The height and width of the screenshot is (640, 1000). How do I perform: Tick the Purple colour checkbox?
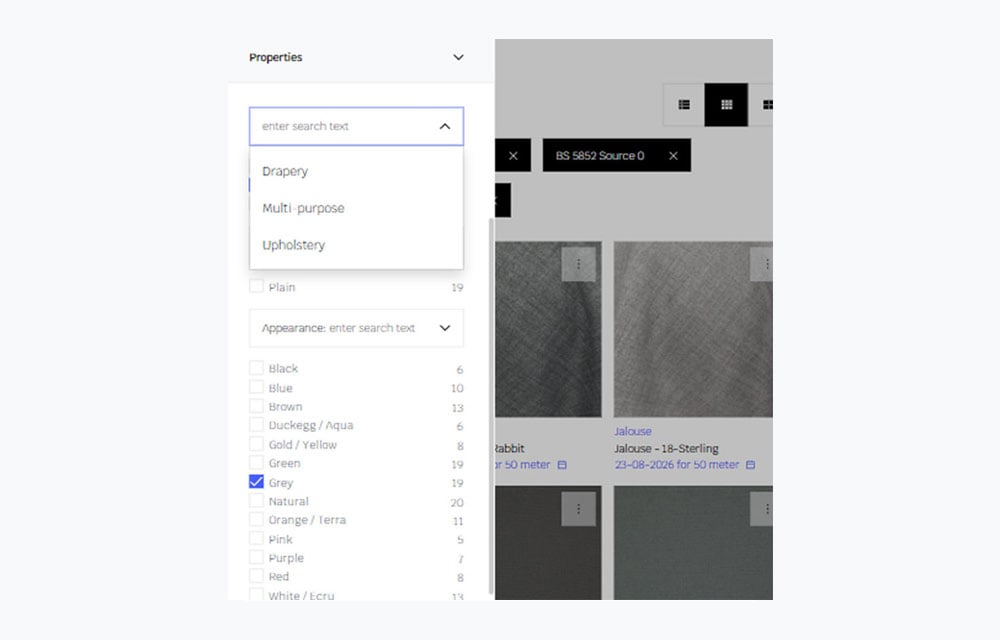point(256,557)
